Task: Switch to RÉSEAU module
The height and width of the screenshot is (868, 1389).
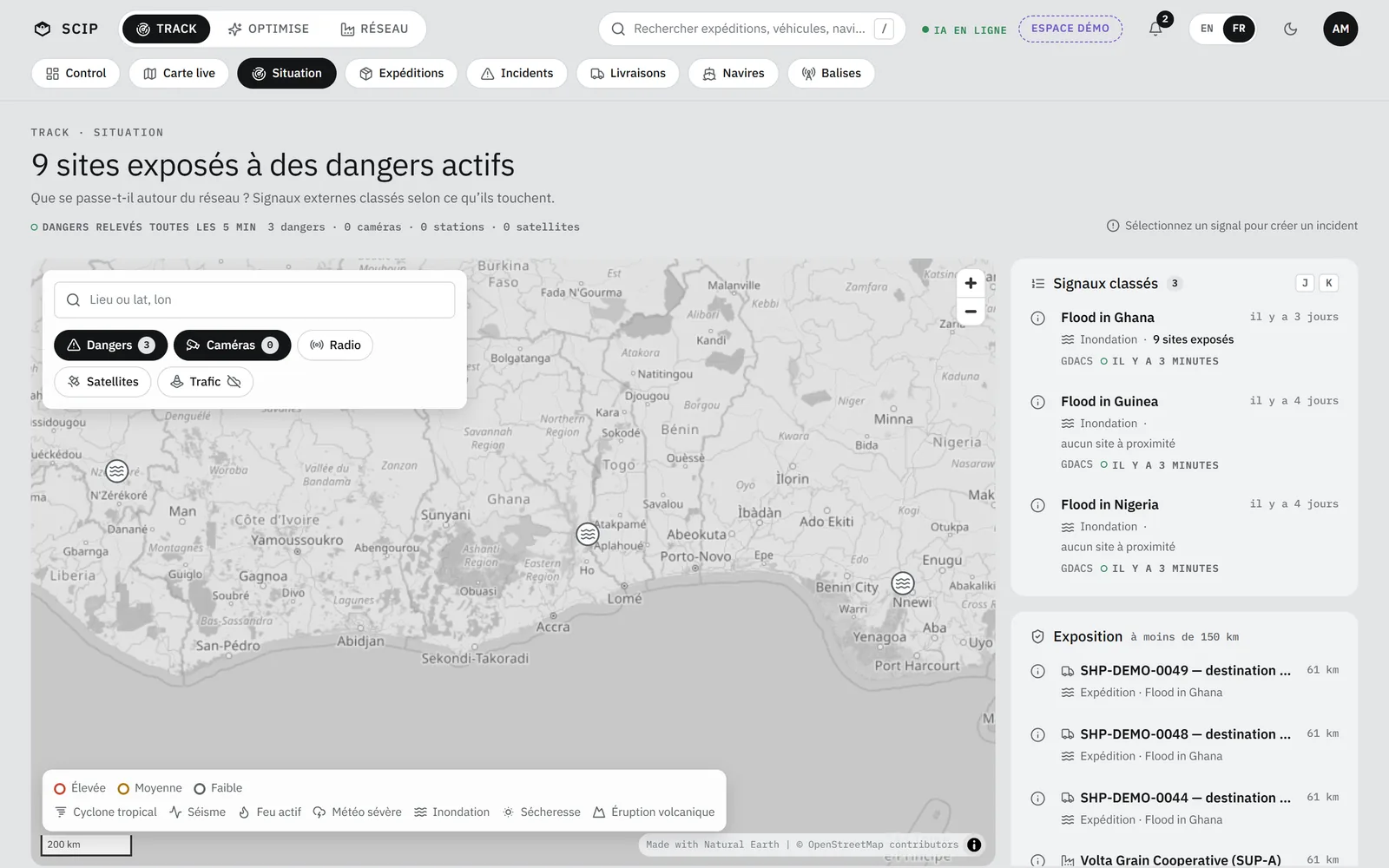Action: coord(374,29)
